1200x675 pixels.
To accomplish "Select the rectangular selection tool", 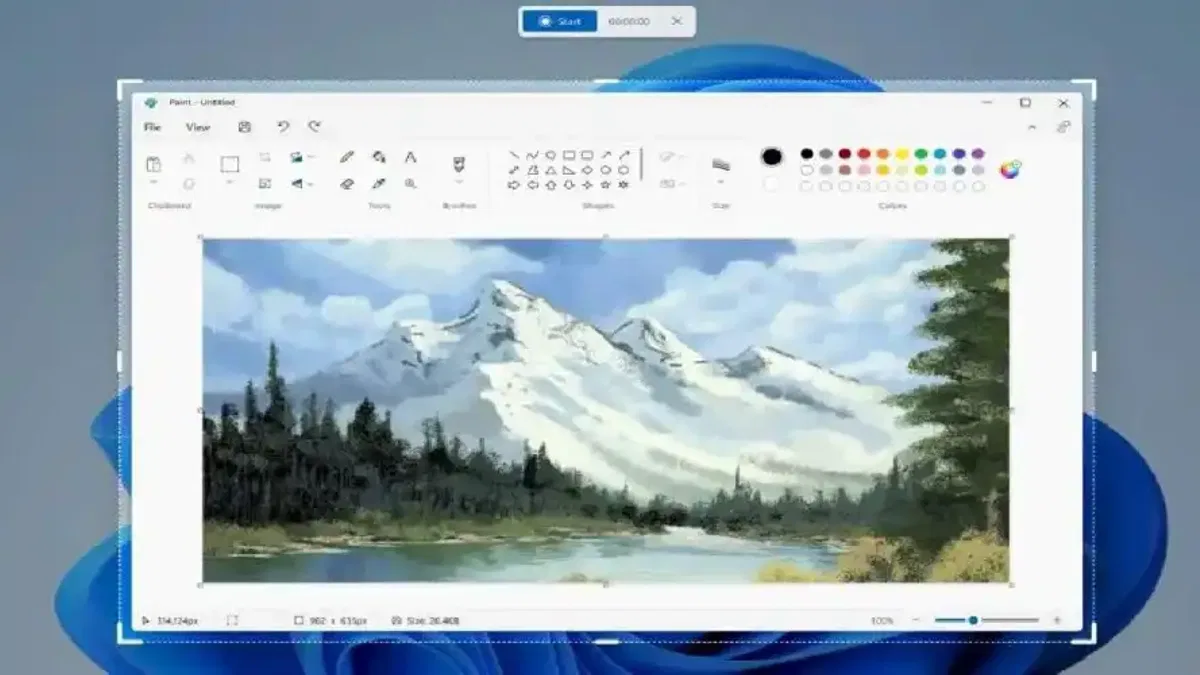I will (230, 164).
